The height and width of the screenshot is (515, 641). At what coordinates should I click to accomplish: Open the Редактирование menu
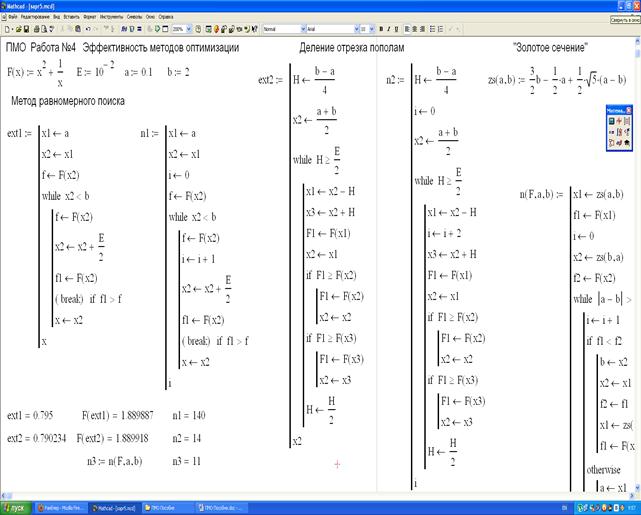(35, 17)
